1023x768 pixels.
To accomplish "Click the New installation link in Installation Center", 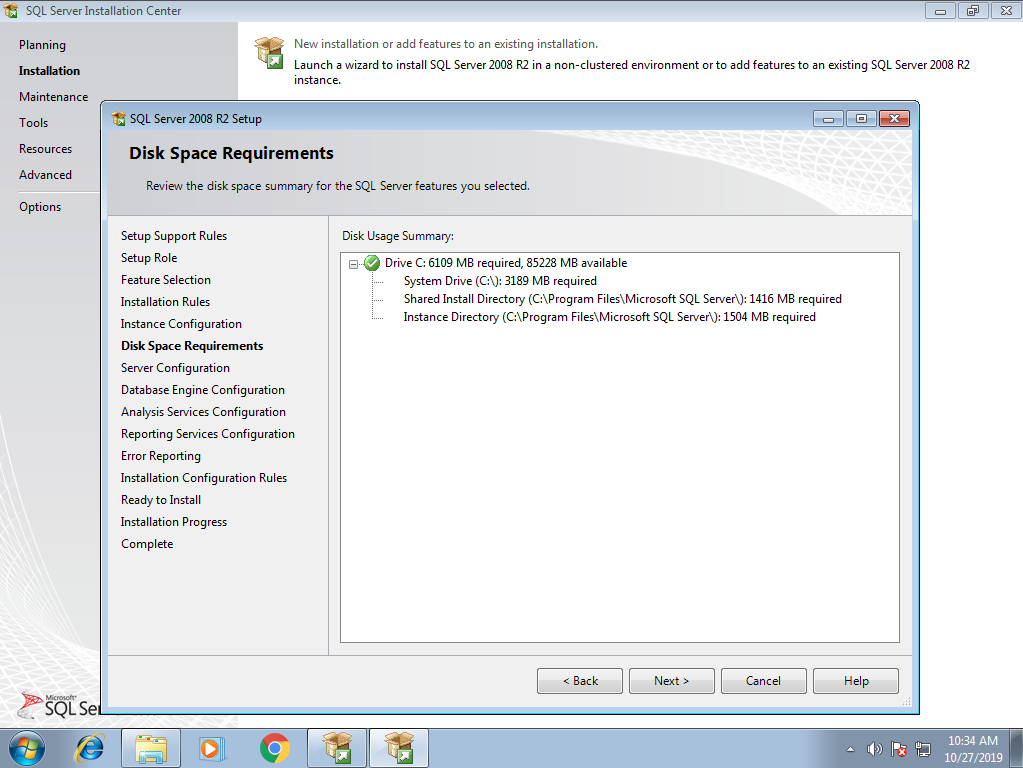I will click(x=446, y=44).
